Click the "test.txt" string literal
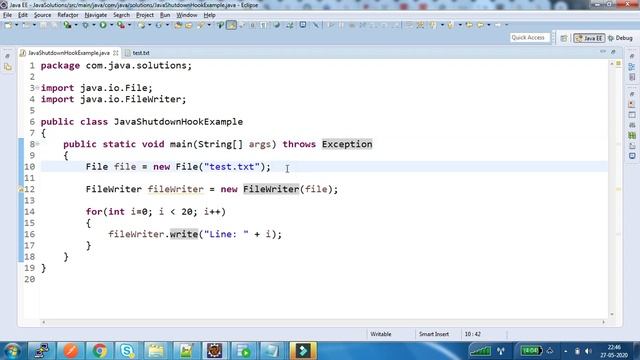This screenshot has width=640, height=360. (231, 167)
